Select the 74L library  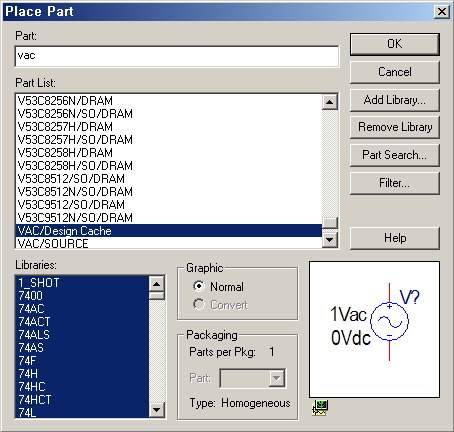(x=82, y=412)
